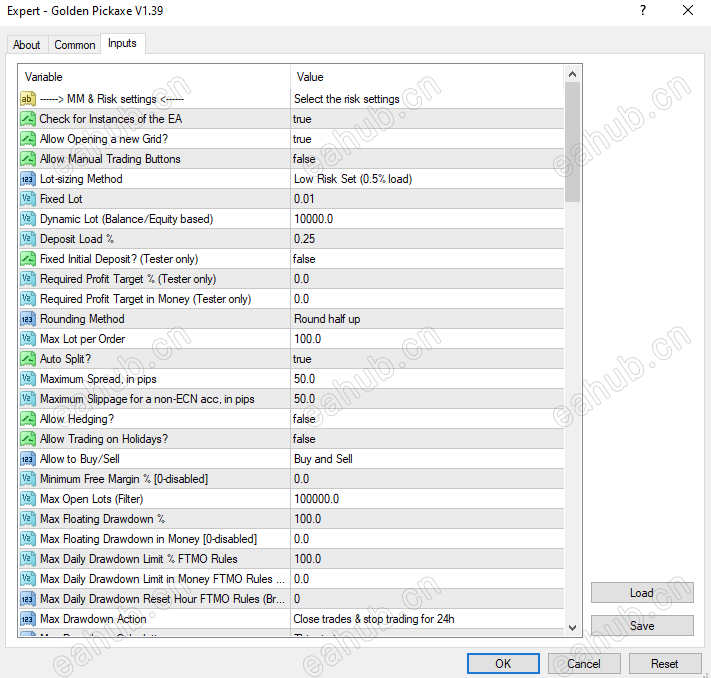711x678 pixels.
Task: Click the icon next to Allow Hedging?
Action: coord(28,419)
